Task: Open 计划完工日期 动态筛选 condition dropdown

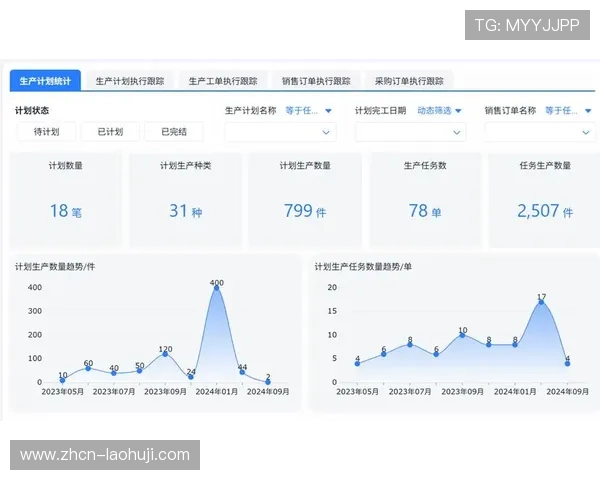Action: click(x=439, y=111)
